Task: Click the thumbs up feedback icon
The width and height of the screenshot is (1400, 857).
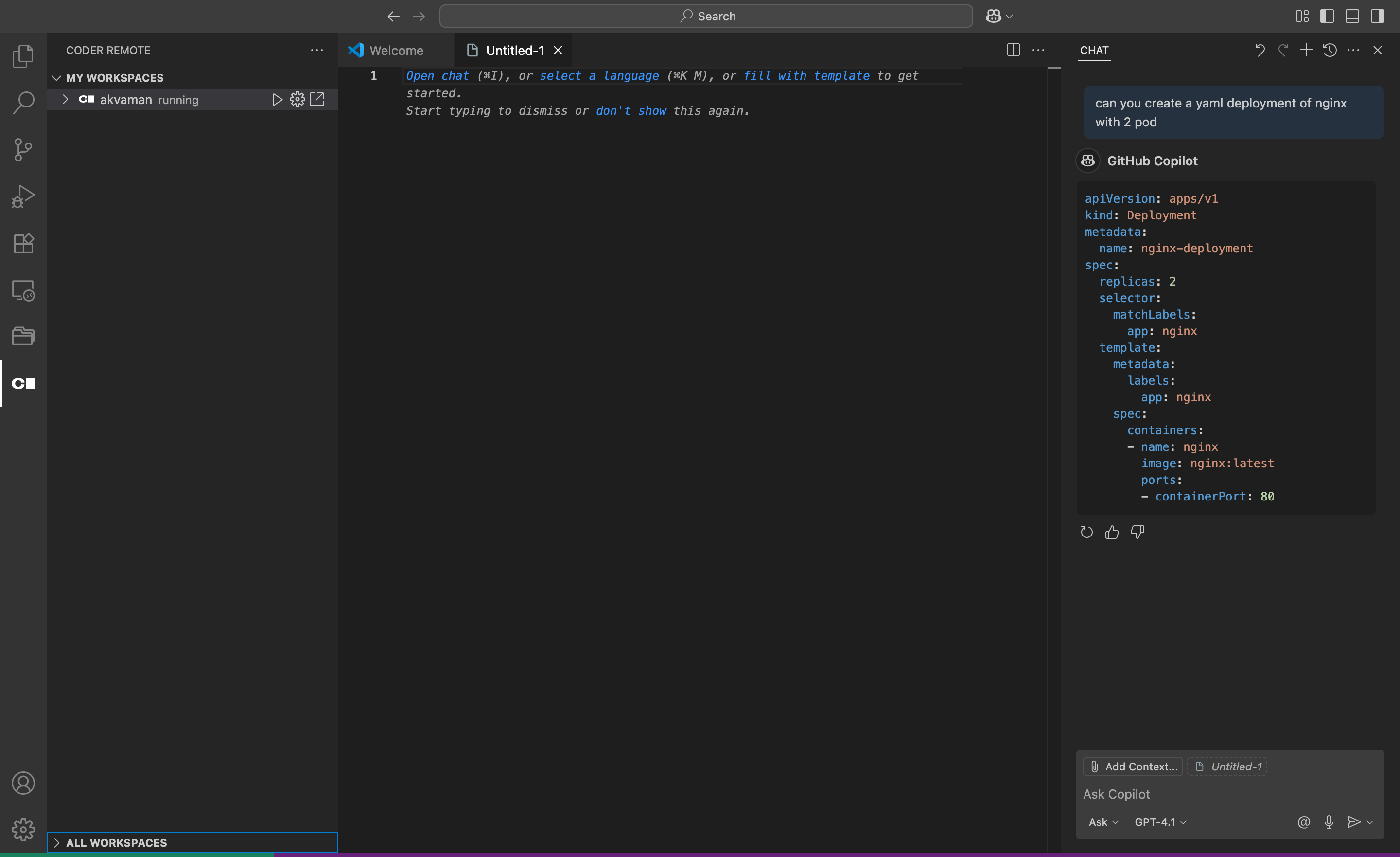Action: 1112,532
